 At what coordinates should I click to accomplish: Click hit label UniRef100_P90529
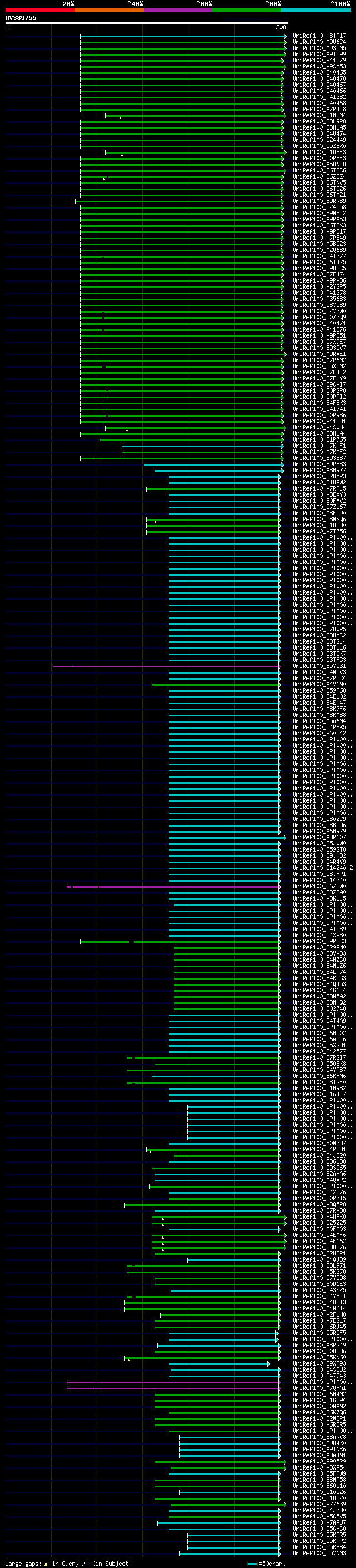point(319,1461)
